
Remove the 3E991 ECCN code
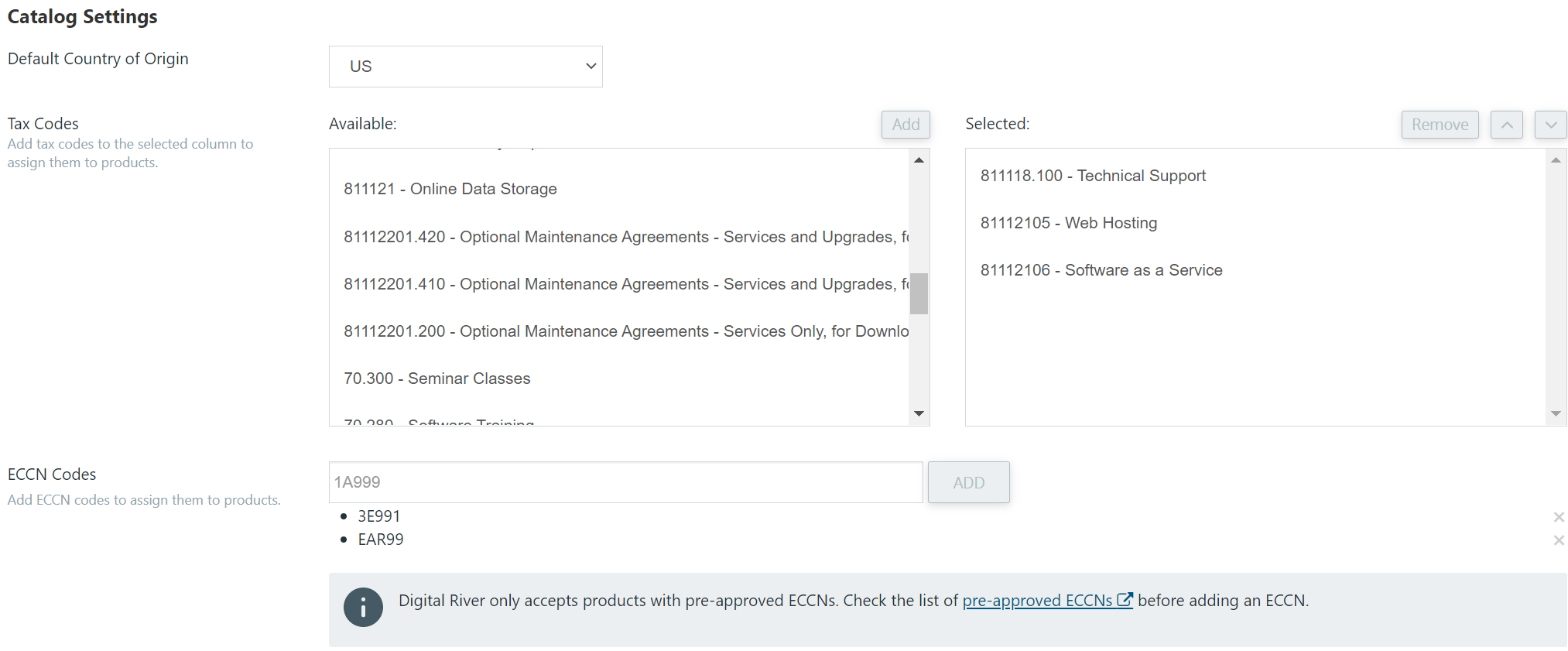click(1559, 517)
